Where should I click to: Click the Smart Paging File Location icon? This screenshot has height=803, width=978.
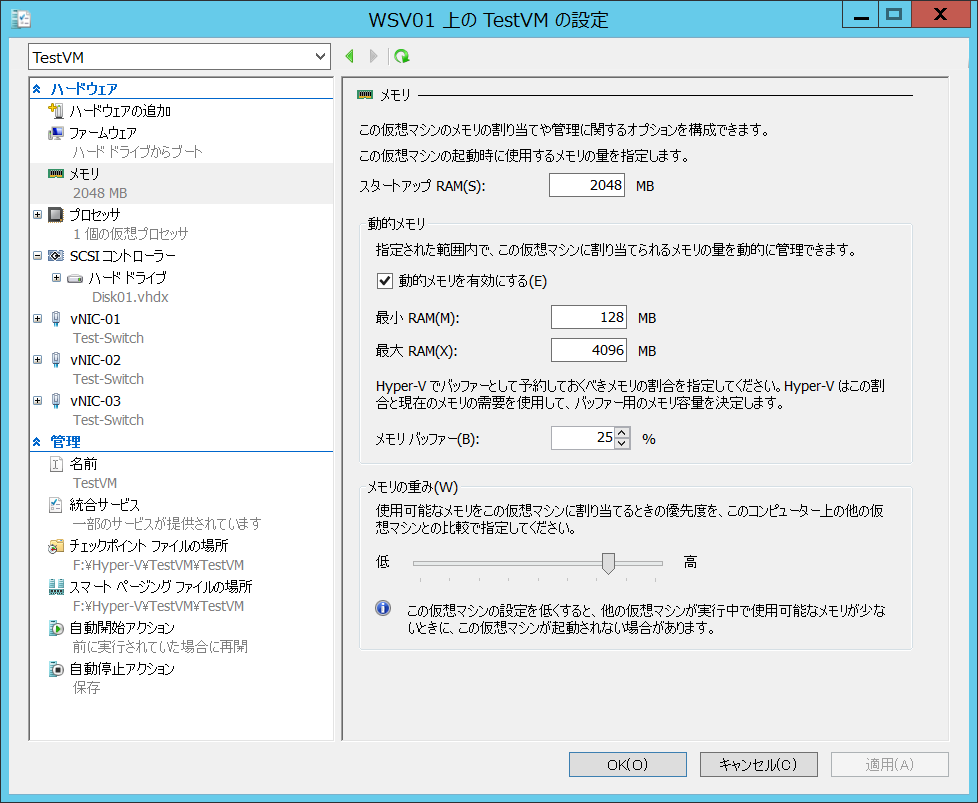(56, 586)
